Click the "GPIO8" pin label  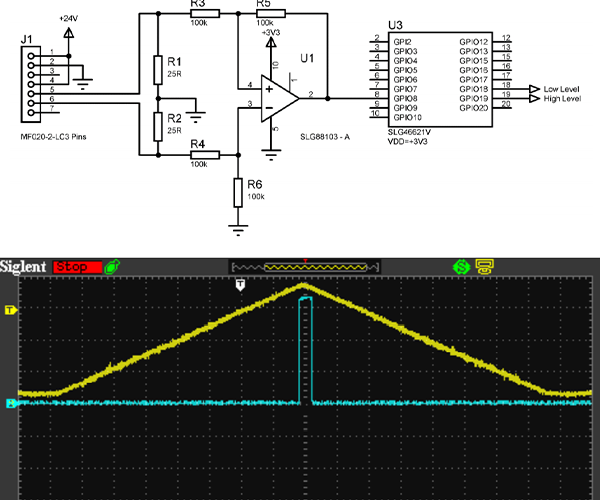(x=405, y=98)
